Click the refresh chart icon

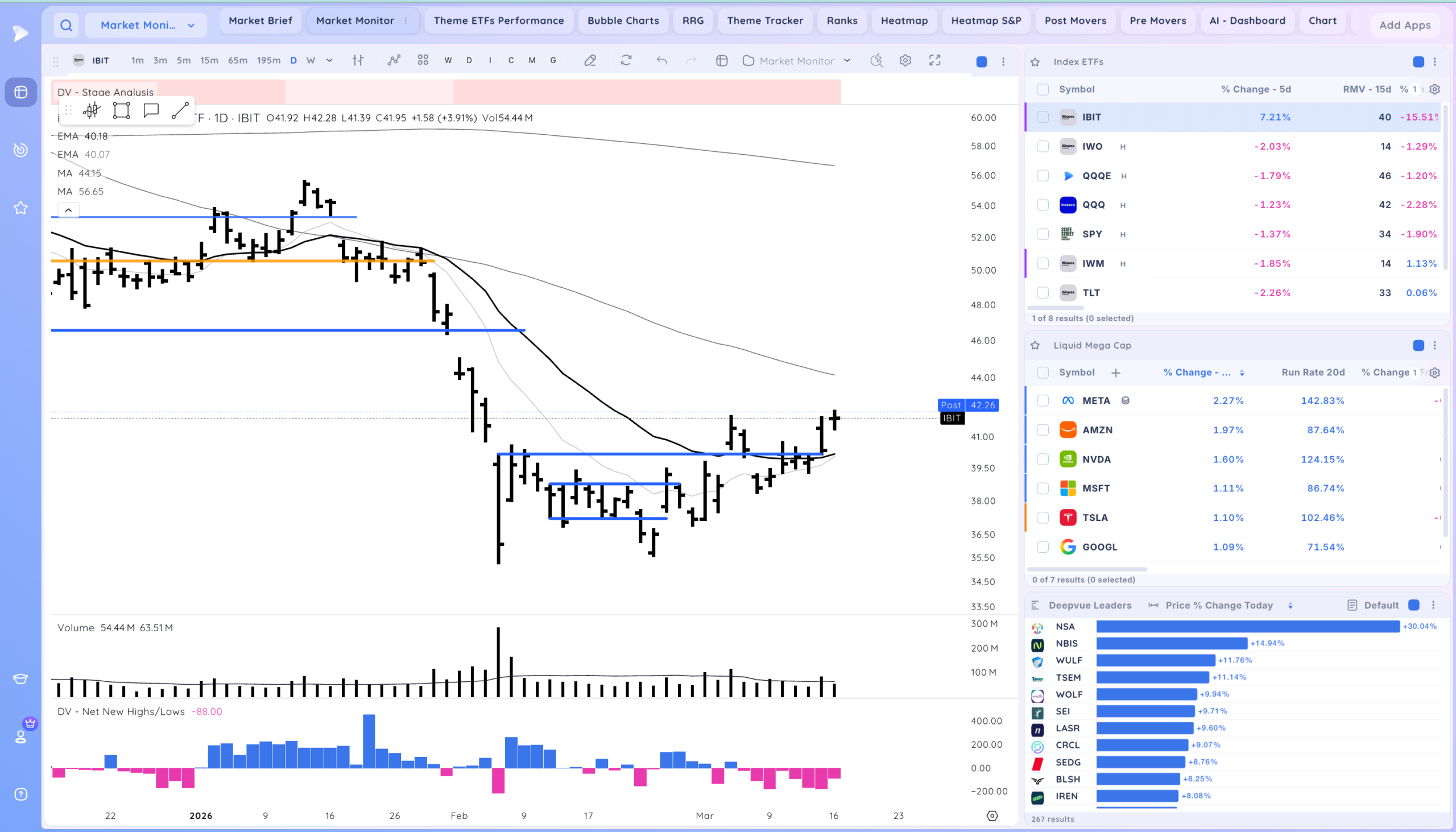tap(626, 61)
